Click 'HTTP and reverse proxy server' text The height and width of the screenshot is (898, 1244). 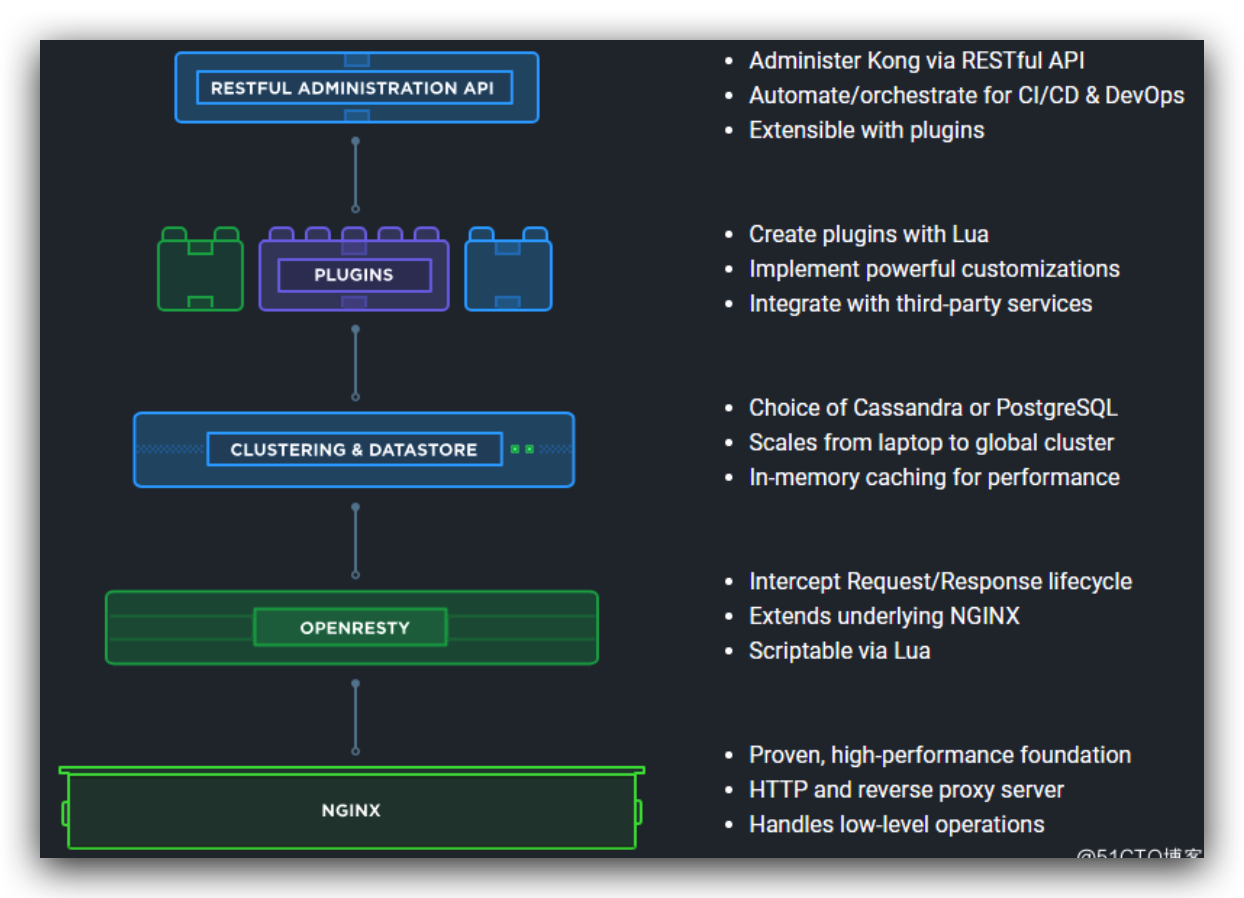click(906, 790)
